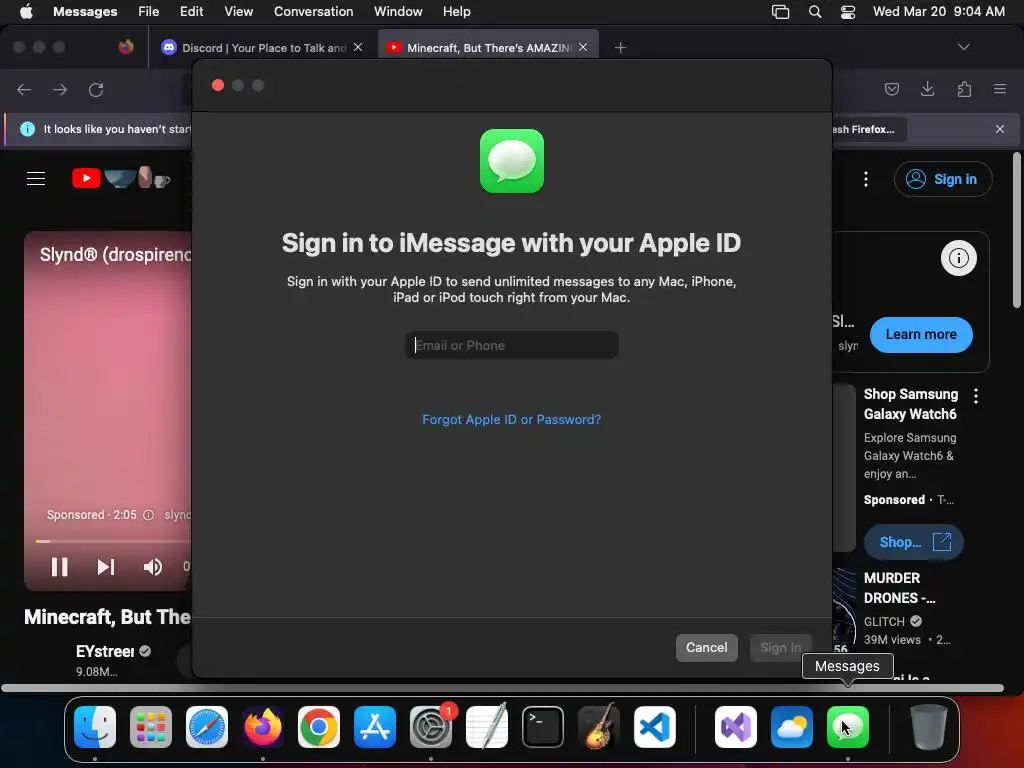Launch Visual Studio Code from the Dock
1024x768 pixels.
click(x=655, y=727)
